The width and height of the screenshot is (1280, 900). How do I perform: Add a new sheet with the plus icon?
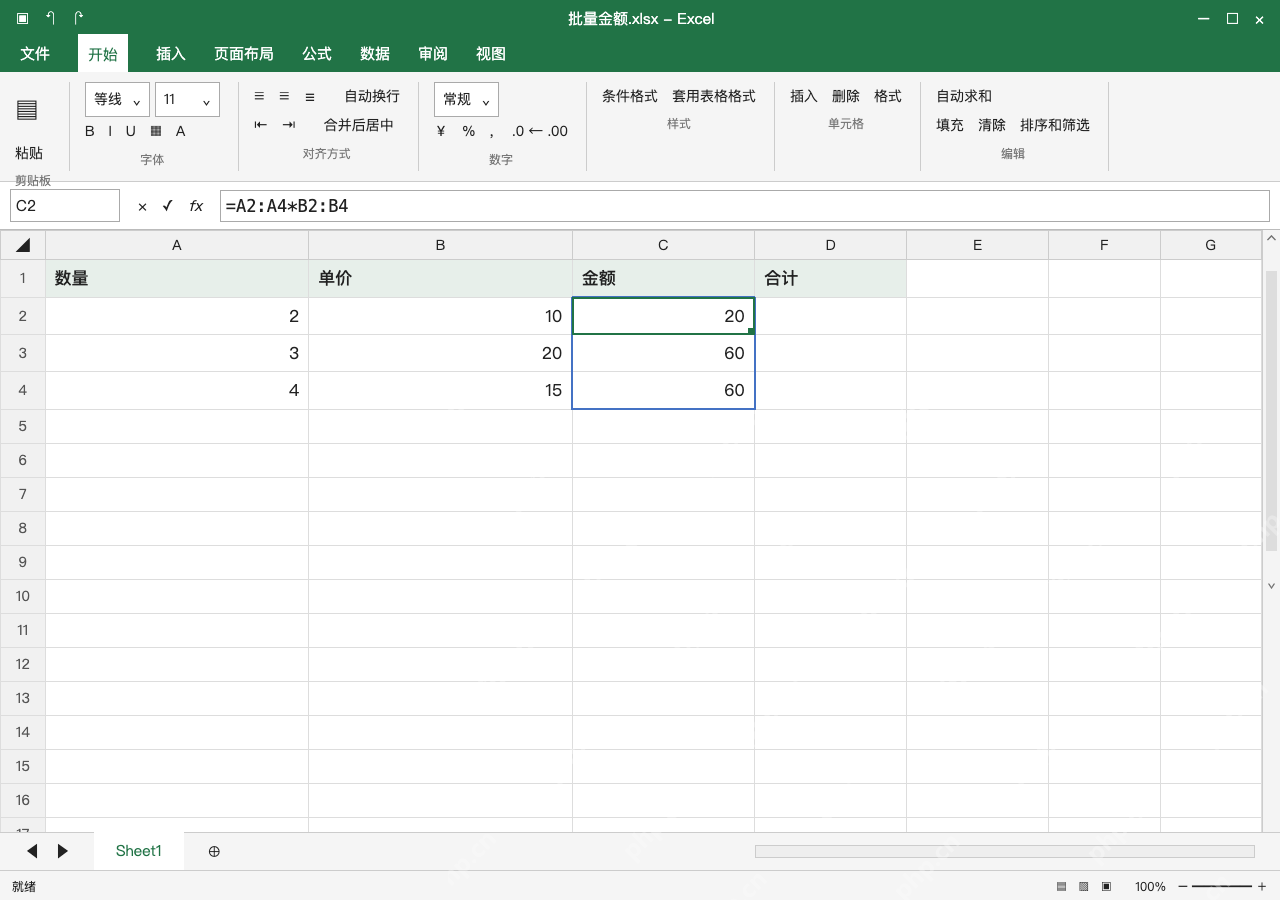tap(214, 851)
